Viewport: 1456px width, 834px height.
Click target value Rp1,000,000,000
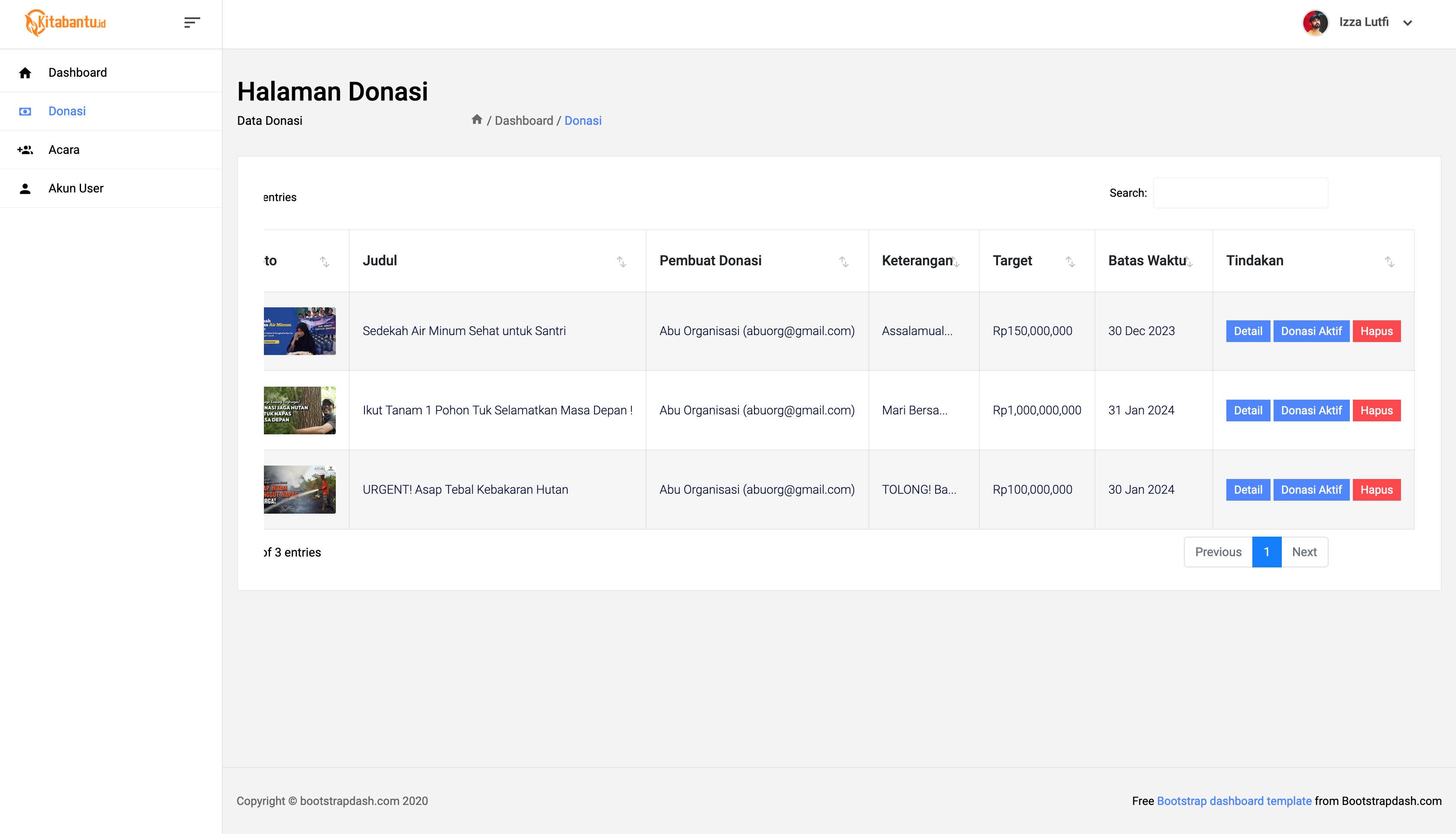tap(1037, 410)
